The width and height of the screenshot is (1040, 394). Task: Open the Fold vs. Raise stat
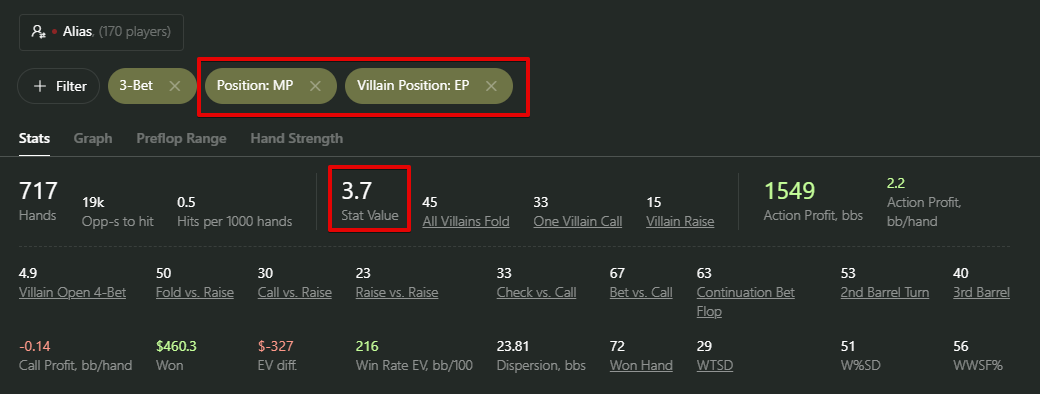pyautogui.click(x=195, y=293)
